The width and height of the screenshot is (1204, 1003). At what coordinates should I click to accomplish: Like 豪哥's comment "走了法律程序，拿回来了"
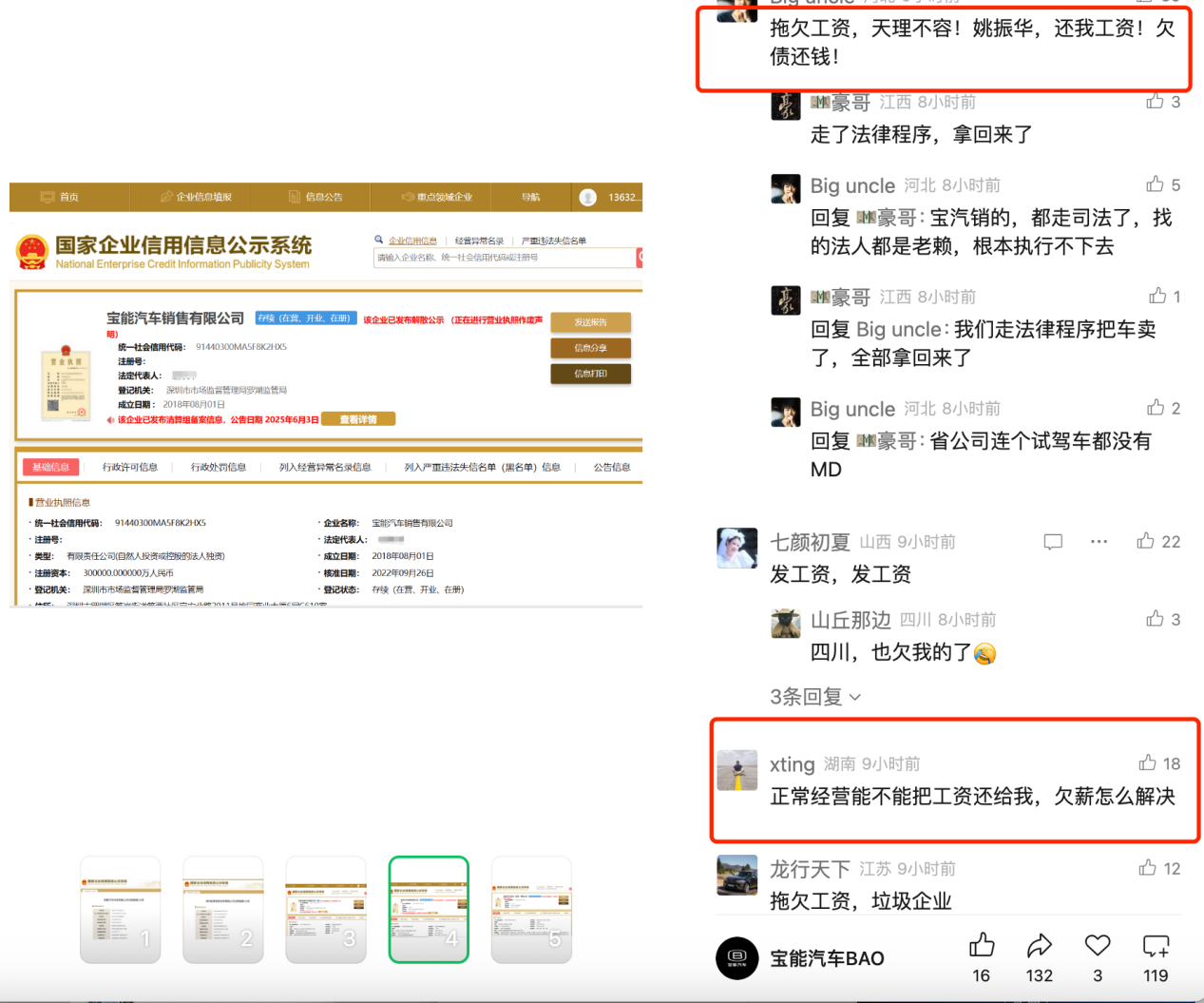click(1155, 101)
